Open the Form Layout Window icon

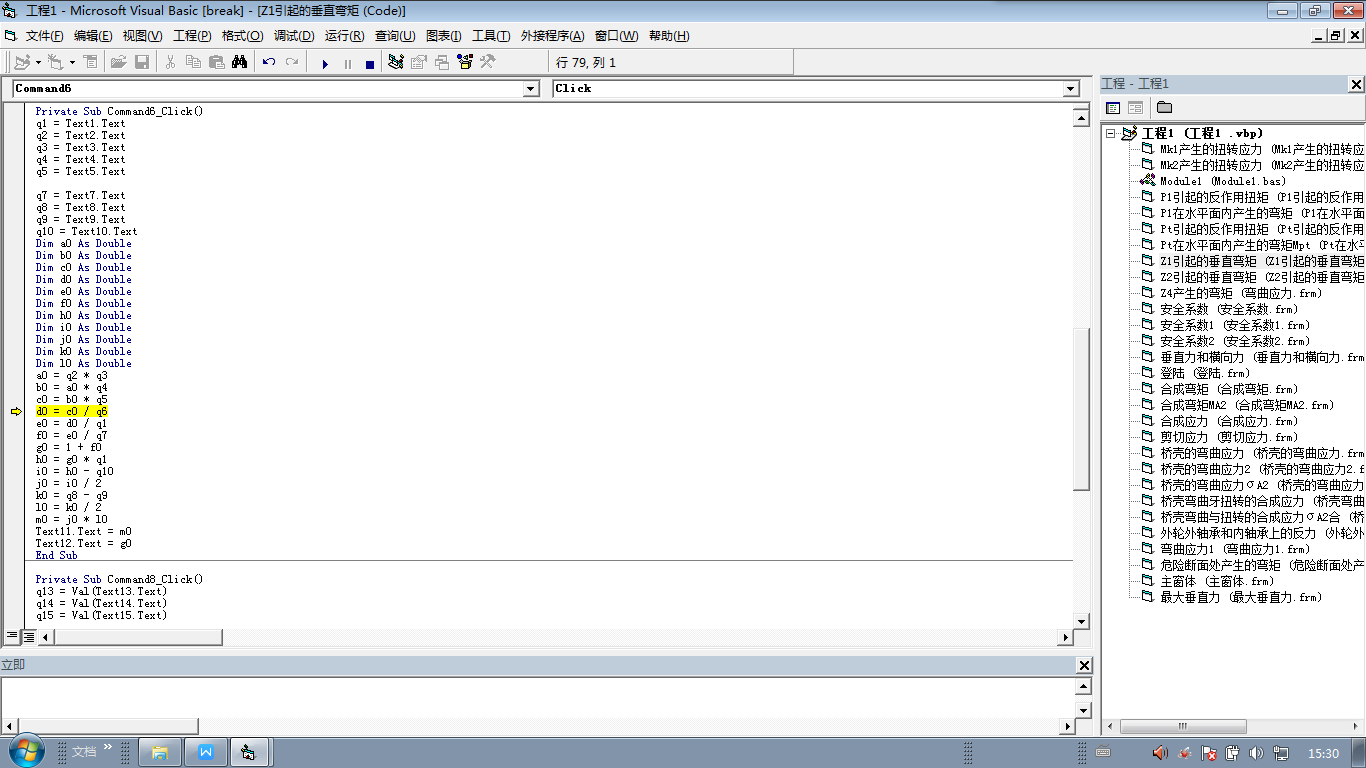click(x=442, y=62)
